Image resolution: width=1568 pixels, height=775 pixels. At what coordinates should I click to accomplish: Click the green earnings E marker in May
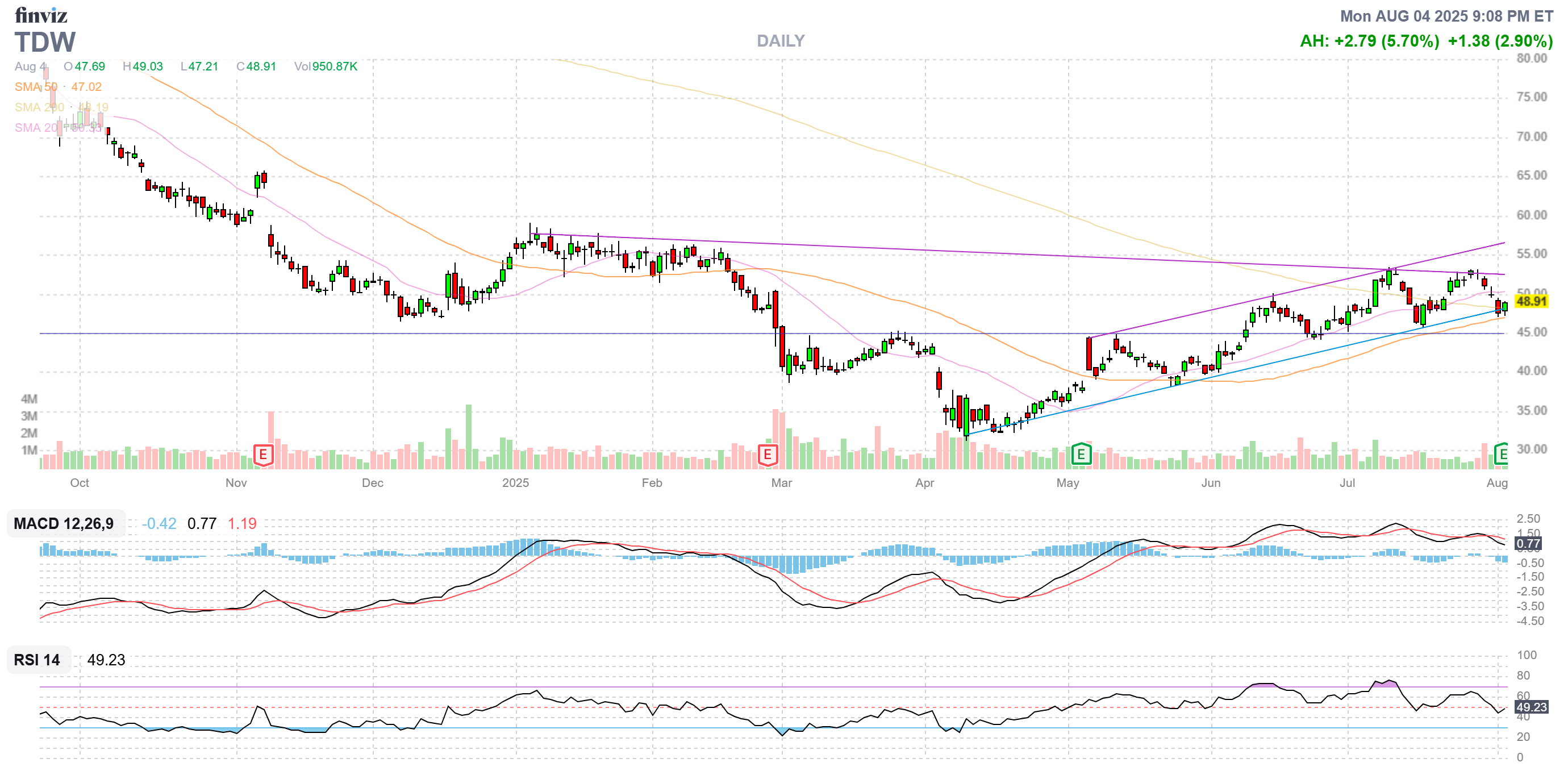coord(1081,454)
